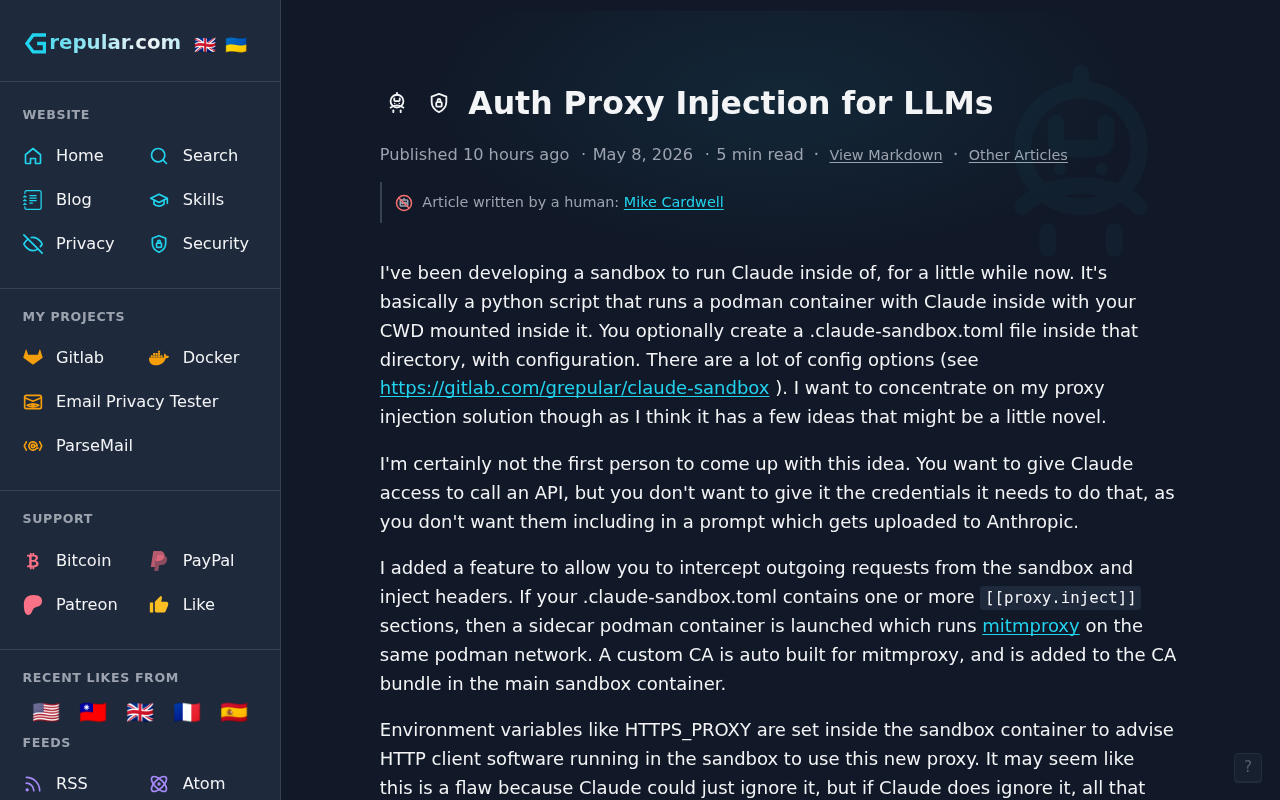
Task: Click the Ukraine flag beside the logo
Action: pos(236,45)
